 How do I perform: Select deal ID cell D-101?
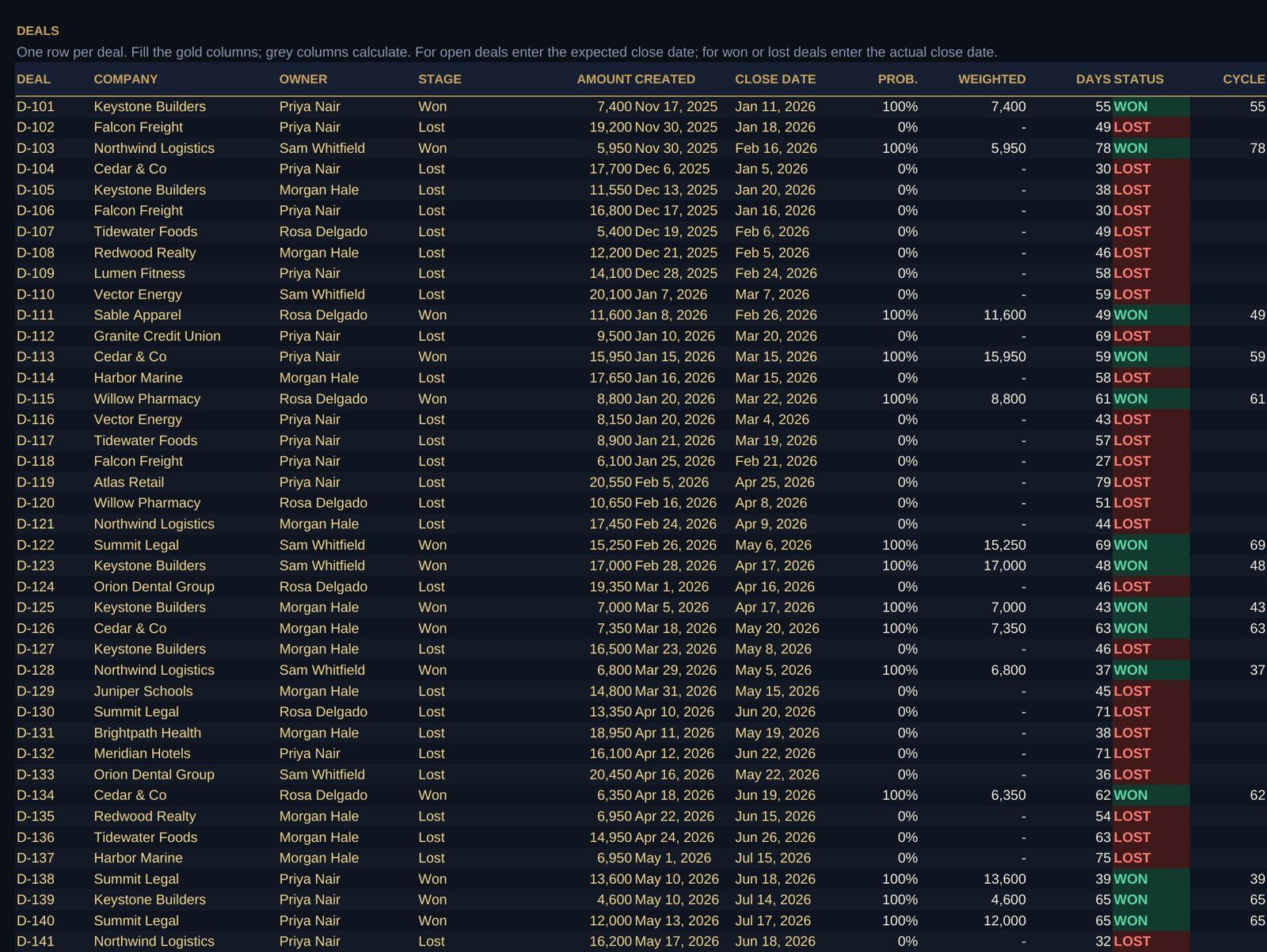(x=36, y=106)
